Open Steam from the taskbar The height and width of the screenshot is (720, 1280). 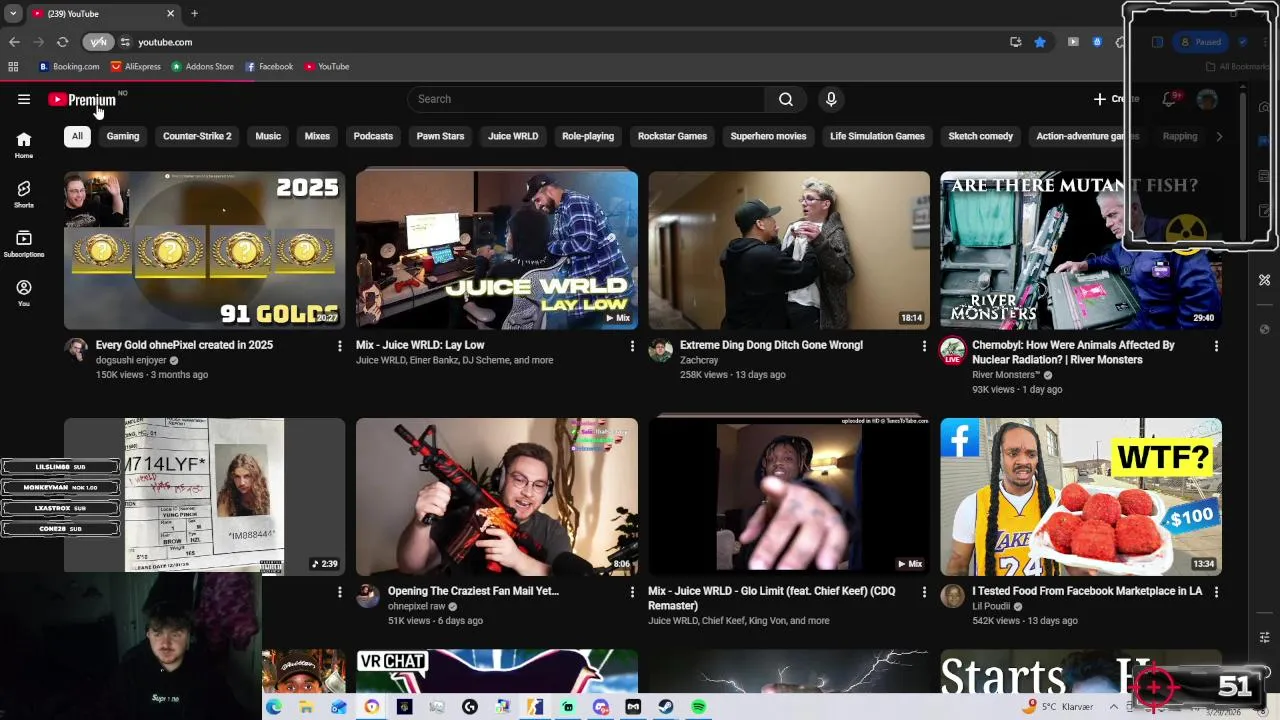666,707
